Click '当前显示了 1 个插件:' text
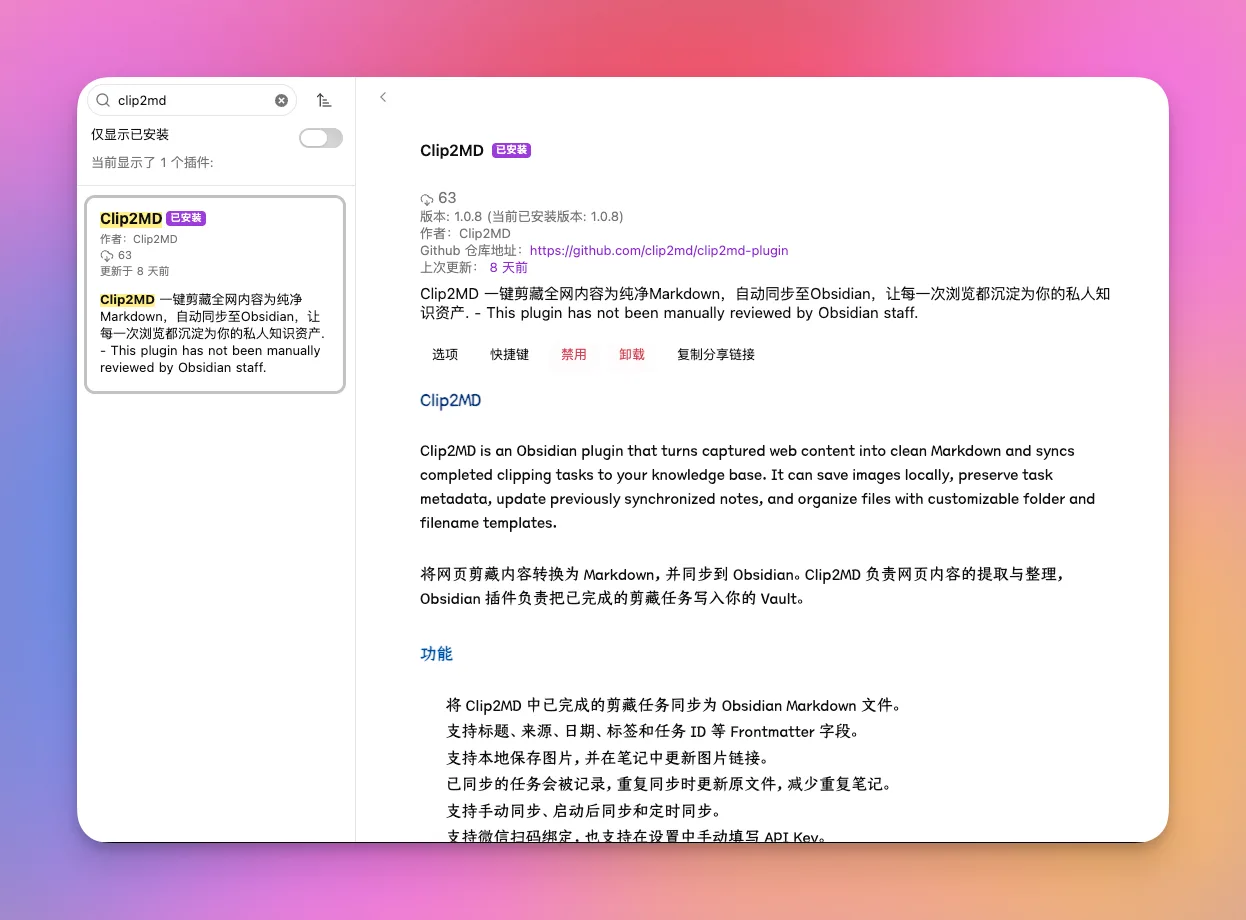 pos(152,163)
